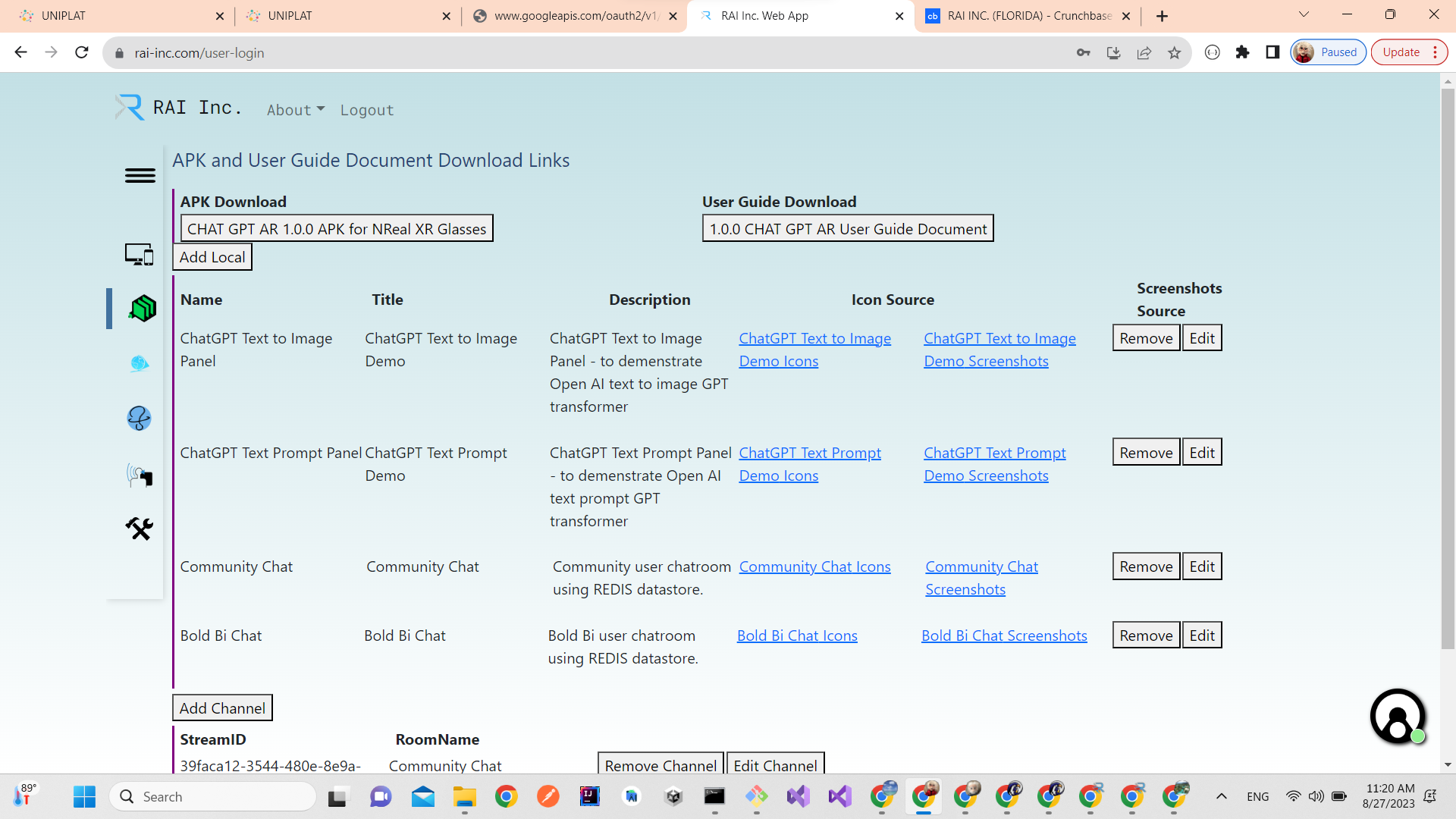Click the Windows Search input field

click(212, 796)
